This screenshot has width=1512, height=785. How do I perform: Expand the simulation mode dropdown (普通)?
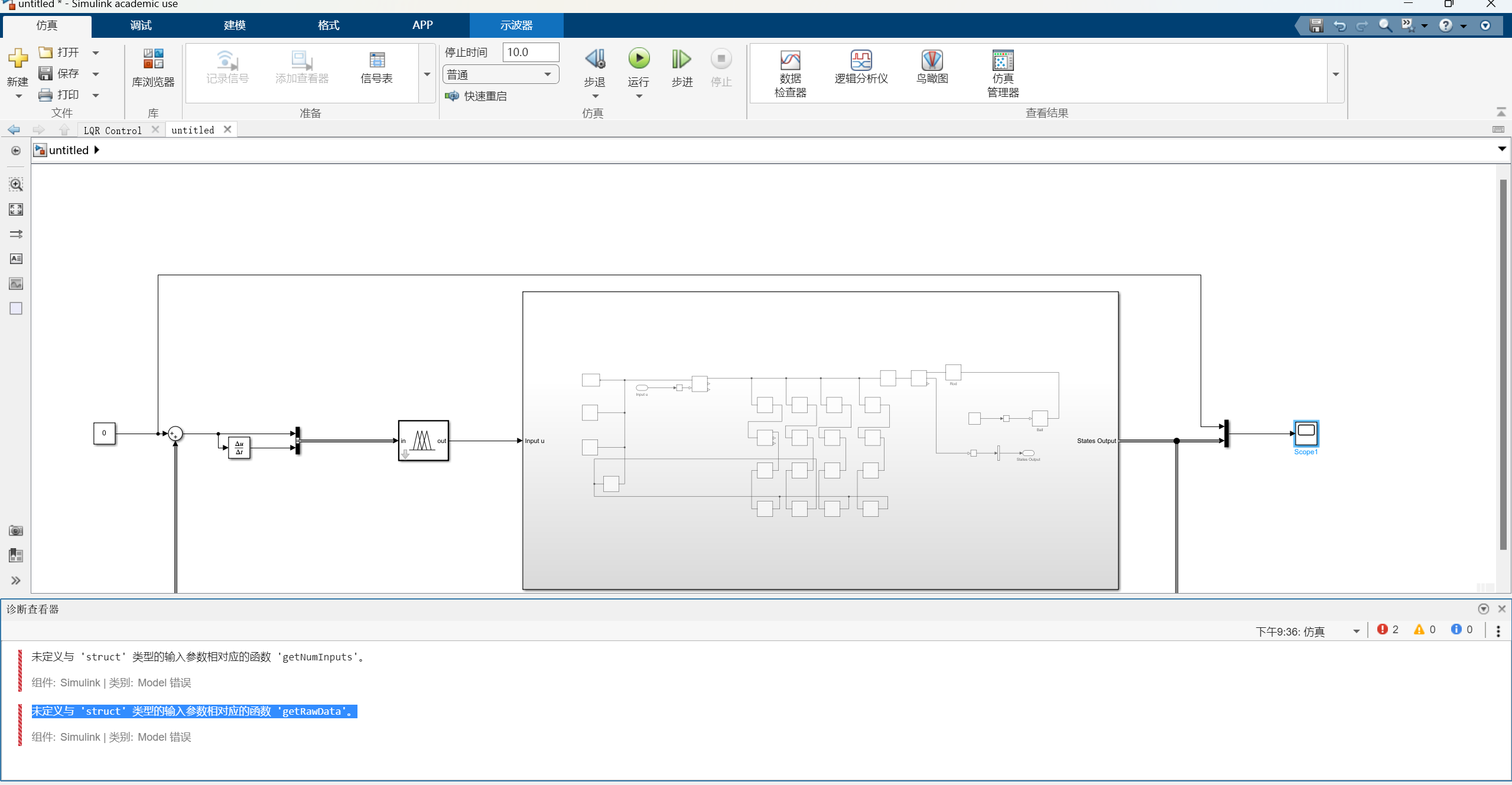[500, 74]
